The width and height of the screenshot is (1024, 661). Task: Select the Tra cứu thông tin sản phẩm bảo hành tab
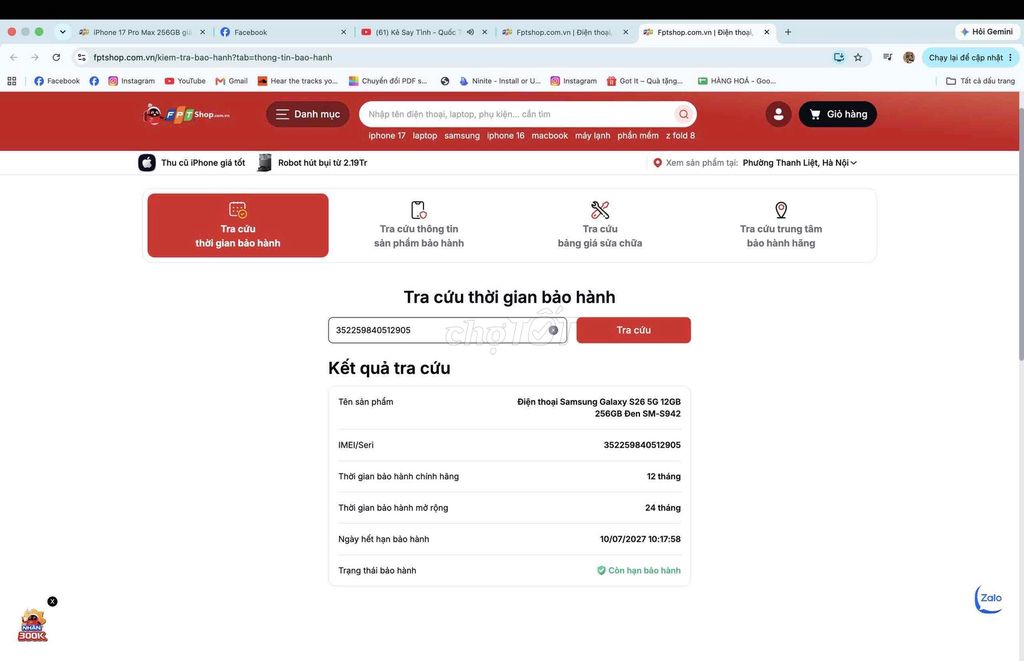pyautogui.click(x=419, y=225)
